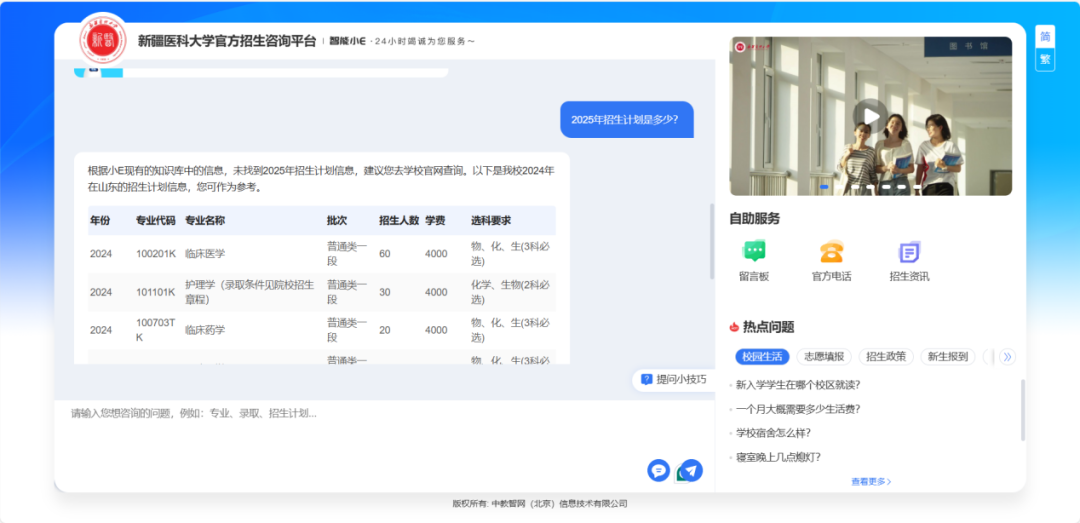Open the 招生资讯 admissions news icon
The height and width of the screenshot is (523, 1080).
click(908, 252)
